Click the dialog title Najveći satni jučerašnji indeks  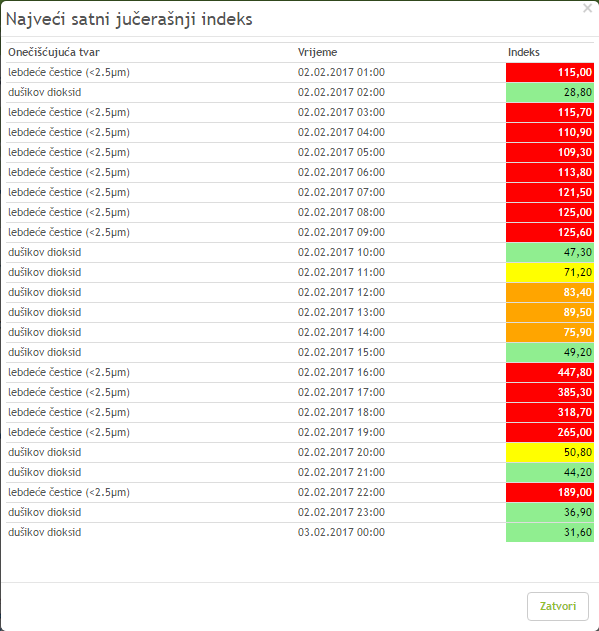(129, 19)
